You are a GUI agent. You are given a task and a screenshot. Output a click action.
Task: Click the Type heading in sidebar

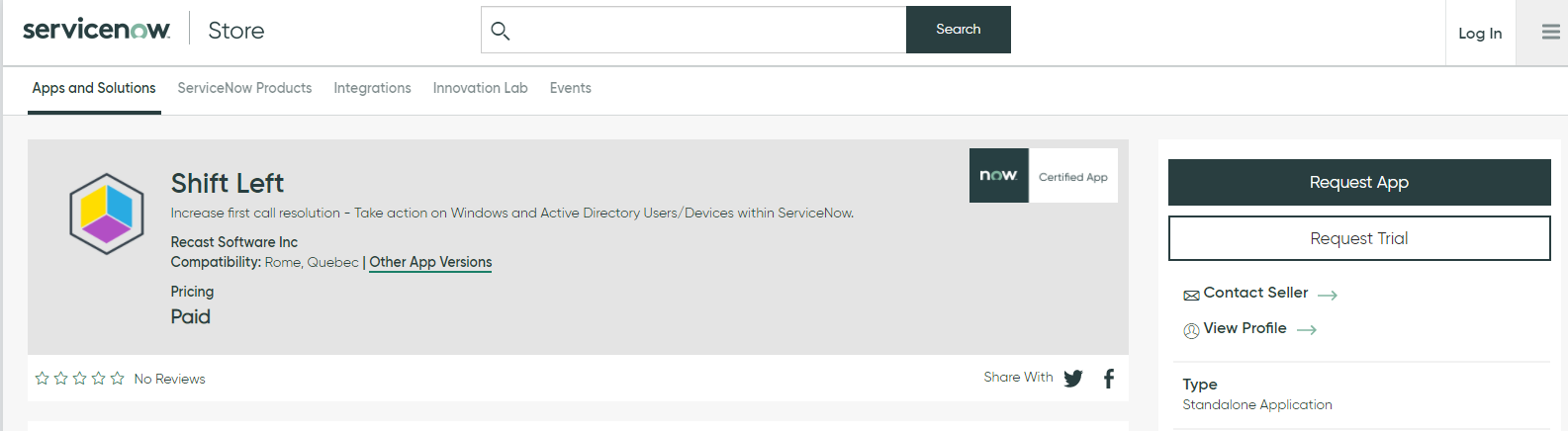click(x=1200, y=385)
